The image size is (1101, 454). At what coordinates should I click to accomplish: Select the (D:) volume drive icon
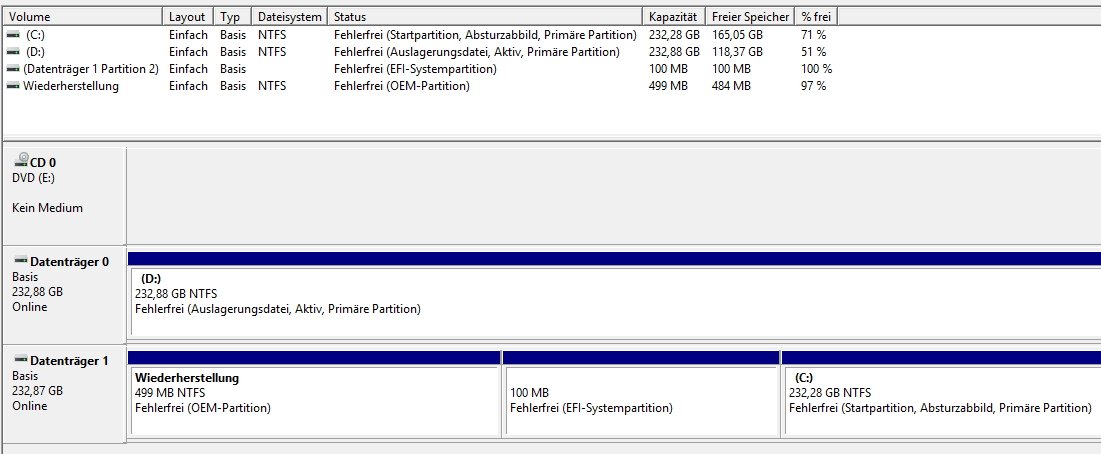point(13,51)
